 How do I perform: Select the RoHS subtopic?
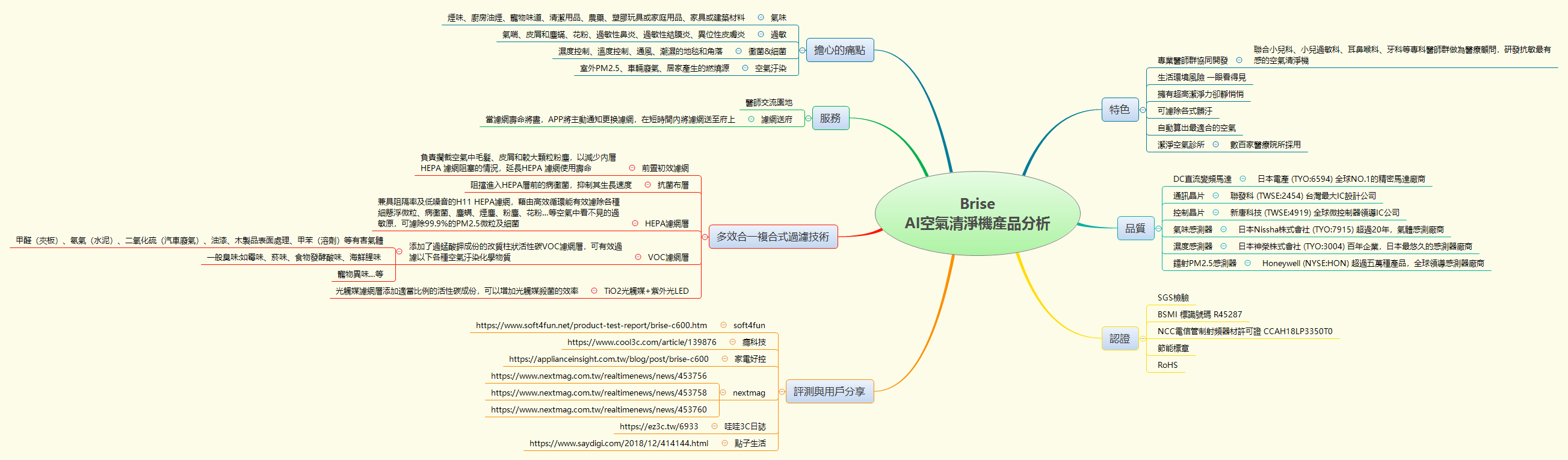point(1167,365)
